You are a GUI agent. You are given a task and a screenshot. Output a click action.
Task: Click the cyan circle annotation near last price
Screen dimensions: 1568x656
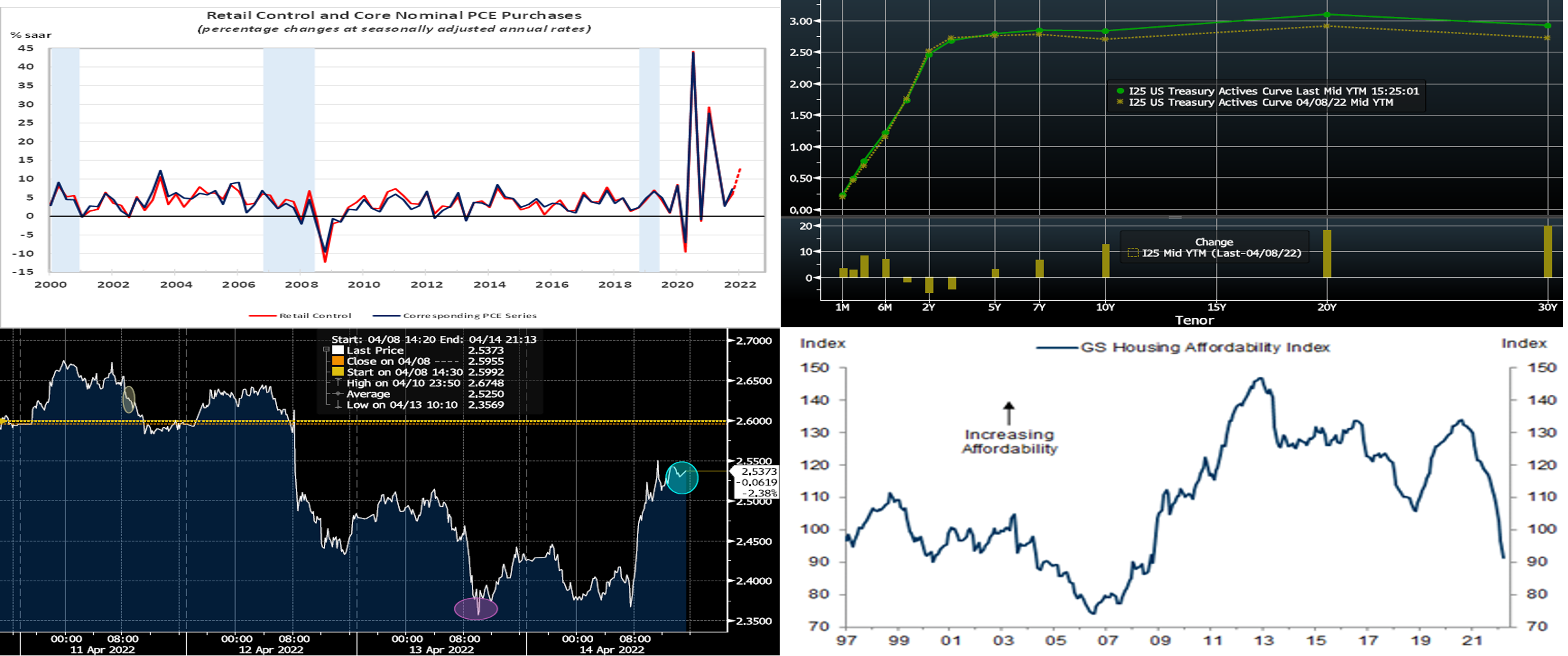click(682, 478)
